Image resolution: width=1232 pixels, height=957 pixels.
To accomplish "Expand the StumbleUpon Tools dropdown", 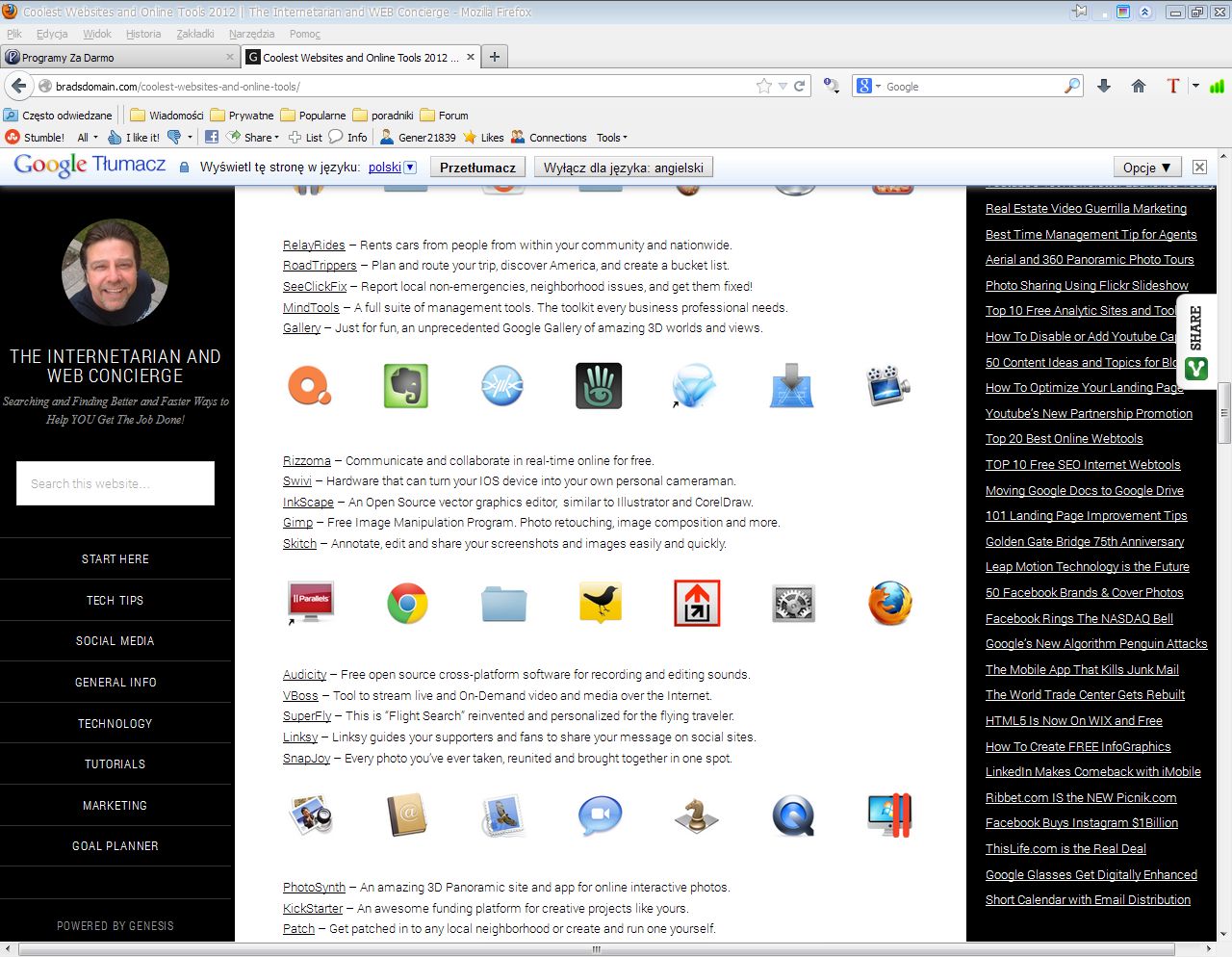I will (611, 138).
